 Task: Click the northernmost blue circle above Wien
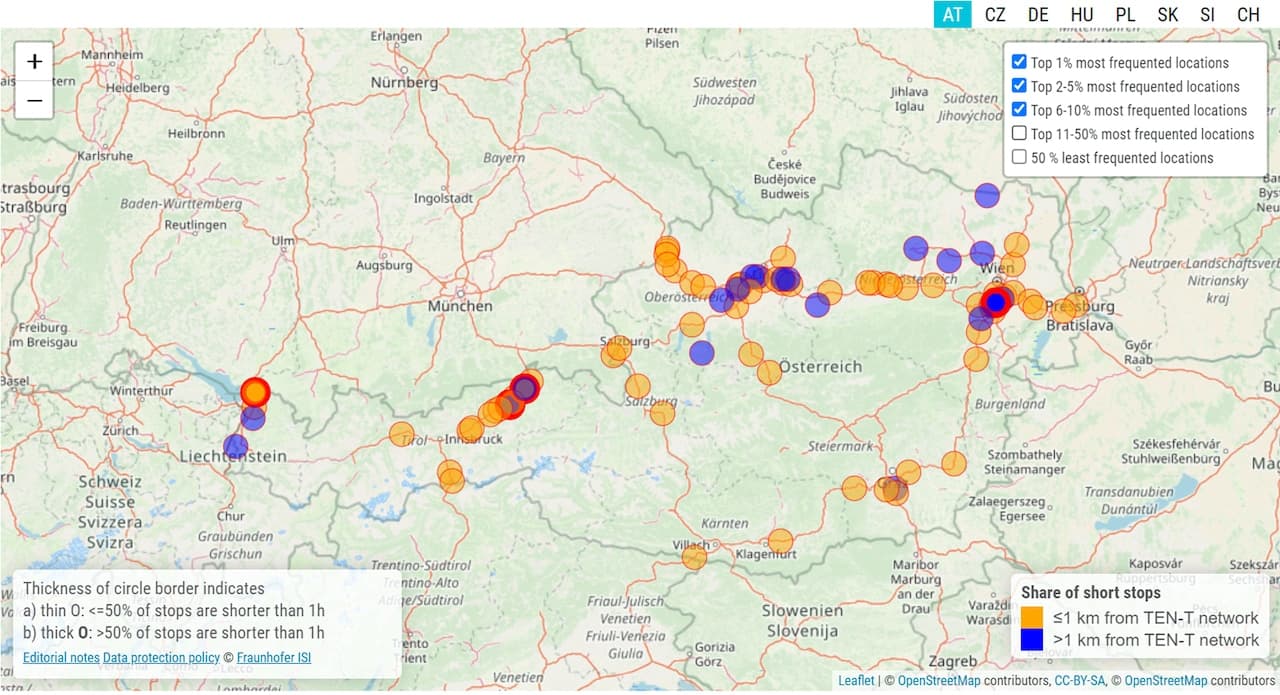[987, 195]
